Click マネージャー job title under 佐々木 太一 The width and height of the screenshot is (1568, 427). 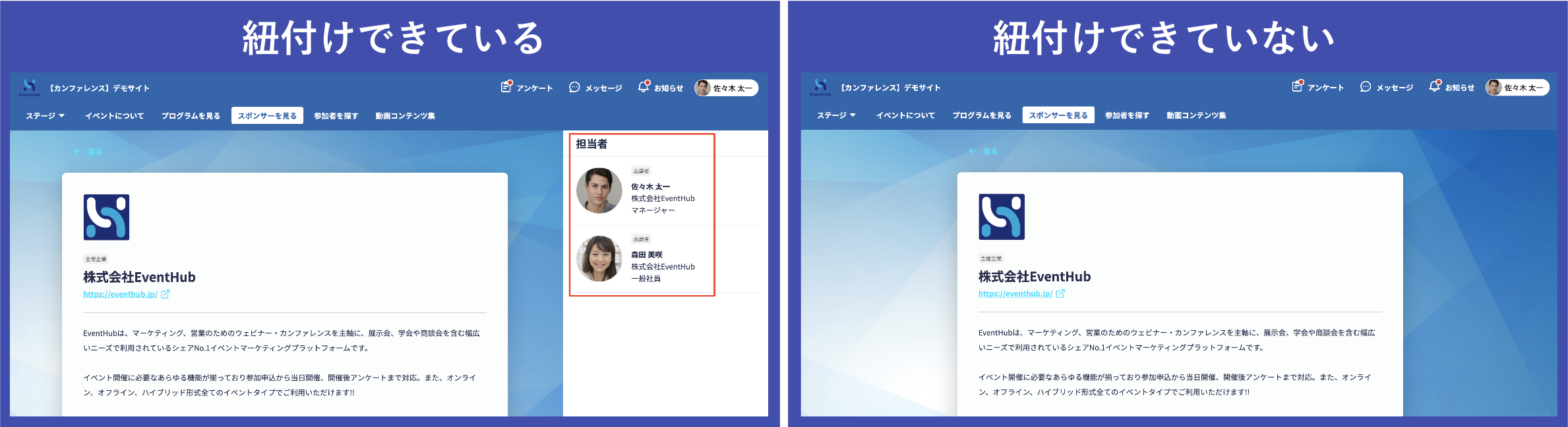click(653, 210)
